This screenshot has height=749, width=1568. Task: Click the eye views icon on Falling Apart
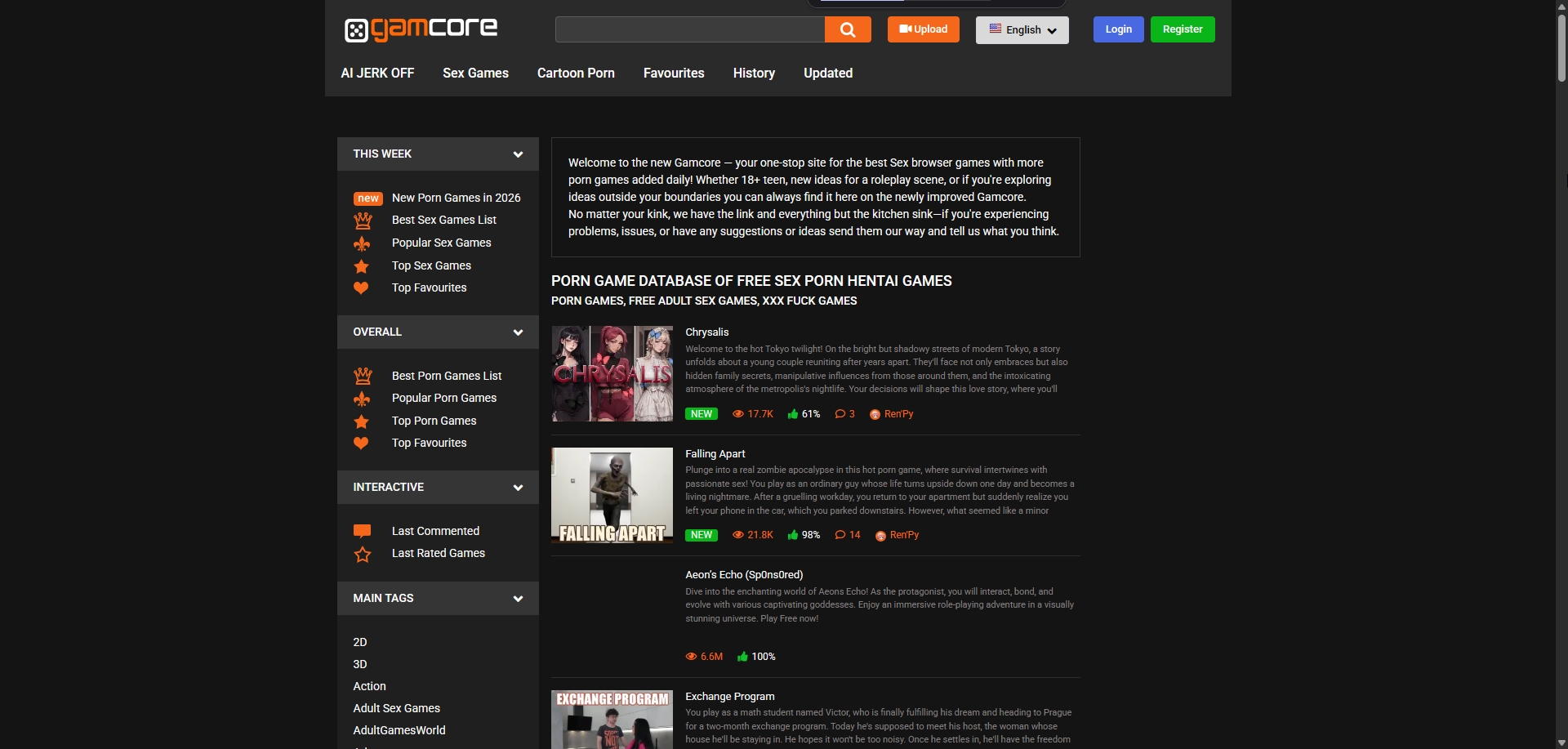[738, 535]
